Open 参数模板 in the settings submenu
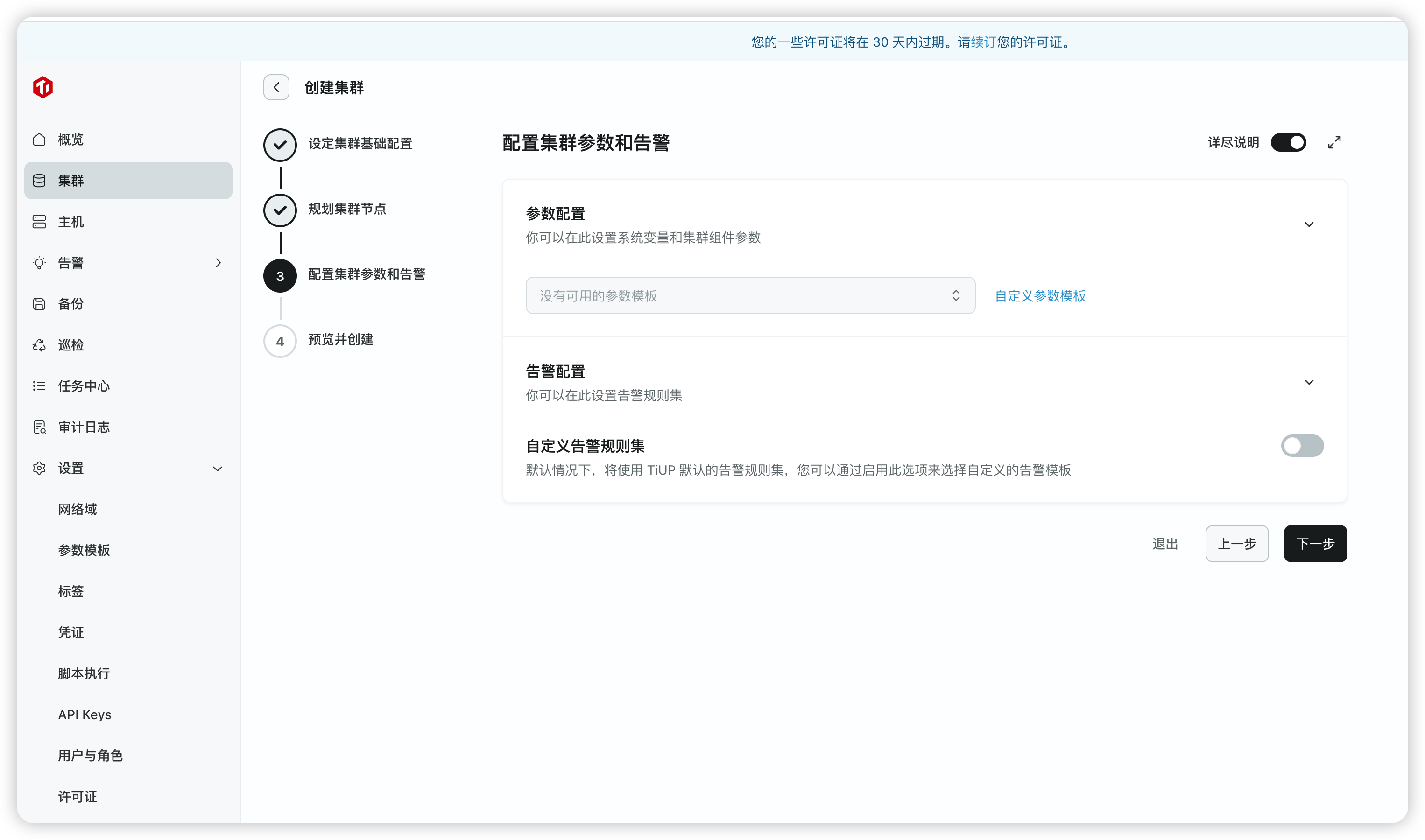Image resolution: width=1425 pixels, height=840 pixels. [x=84, y=550]
